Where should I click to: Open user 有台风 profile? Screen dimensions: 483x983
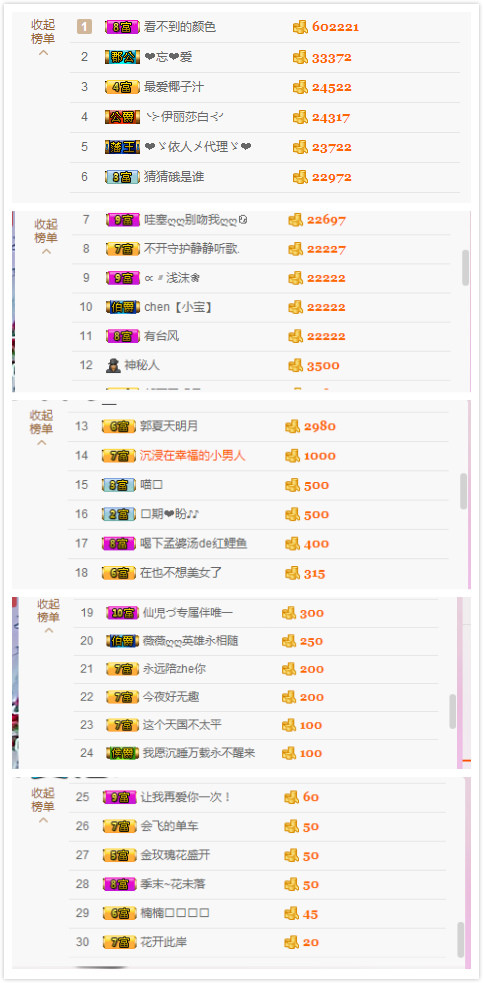click(x=162, y=336)
